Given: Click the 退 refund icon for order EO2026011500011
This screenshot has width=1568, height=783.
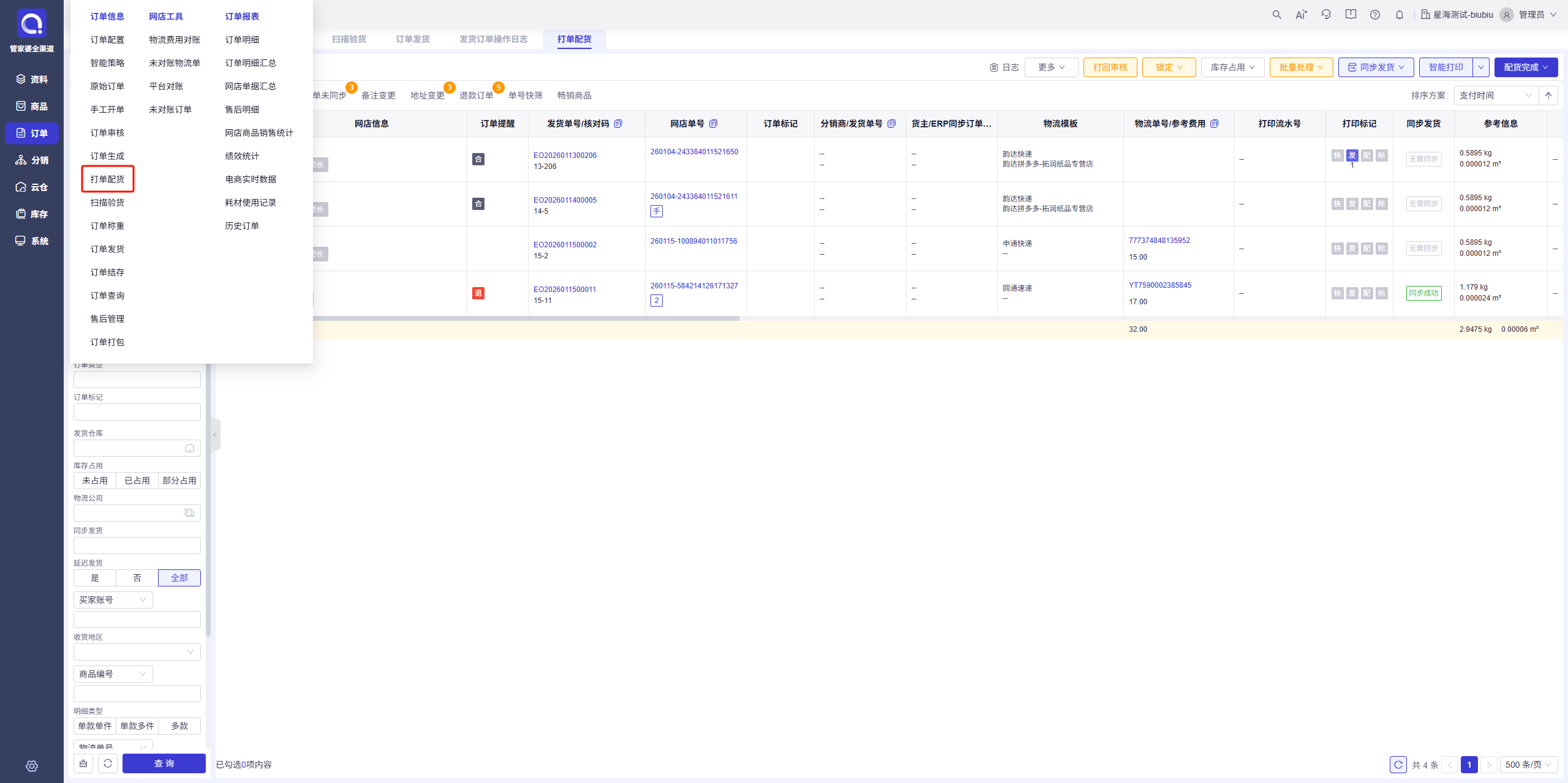Looking at the screenshot, I should [x=478, y=293].
